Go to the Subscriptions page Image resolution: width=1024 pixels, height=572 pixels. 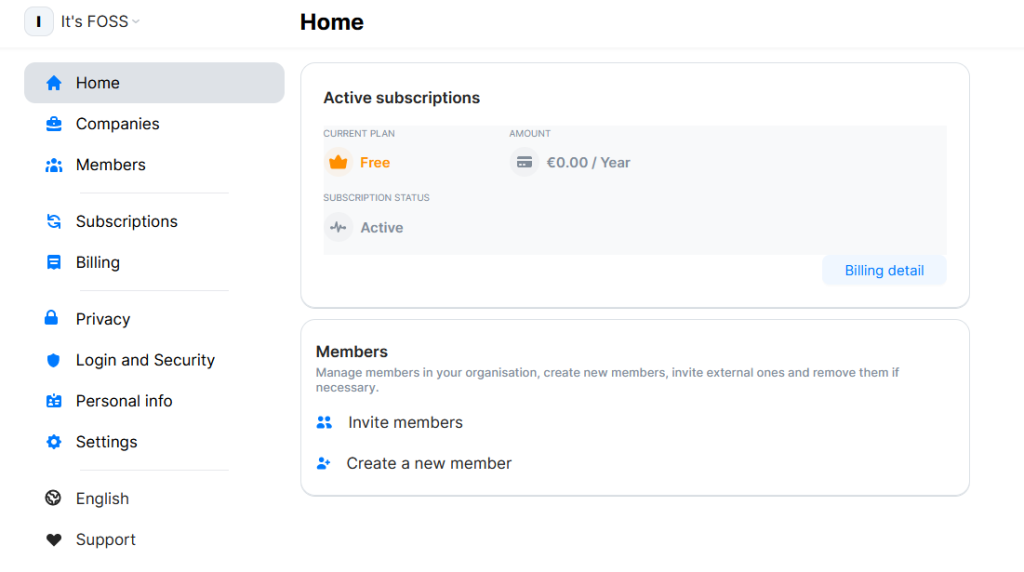click(x=126, y=222)
